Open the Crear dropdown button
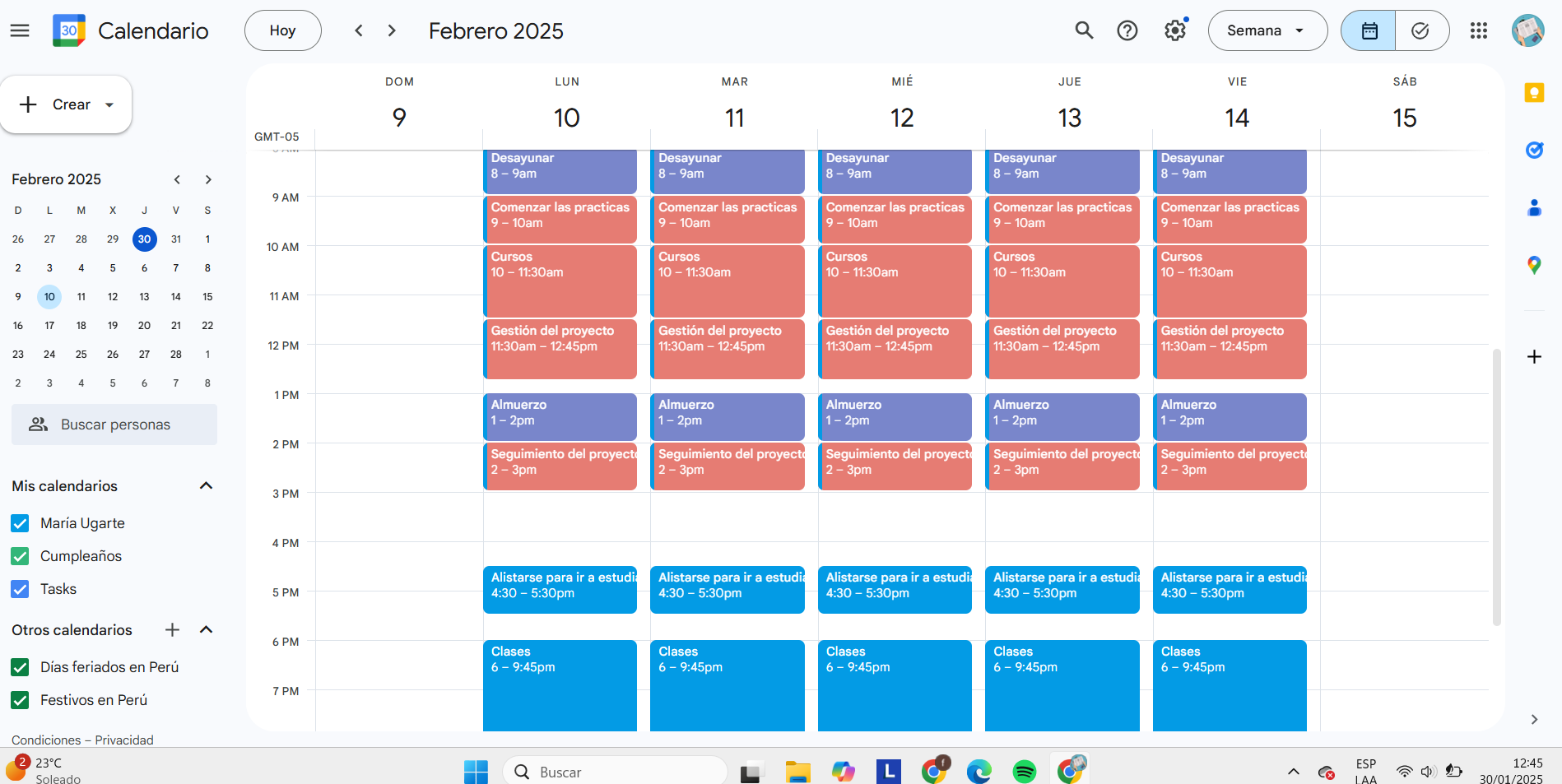1562x784 pixels. point(66,104)
